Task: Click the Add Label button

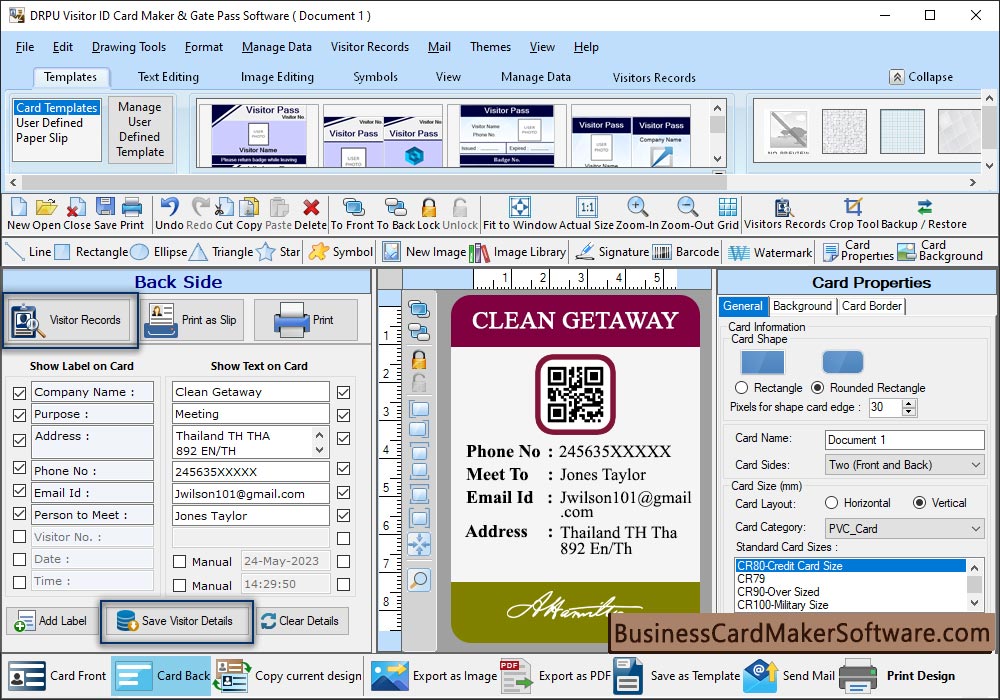Action: point(52,621)
